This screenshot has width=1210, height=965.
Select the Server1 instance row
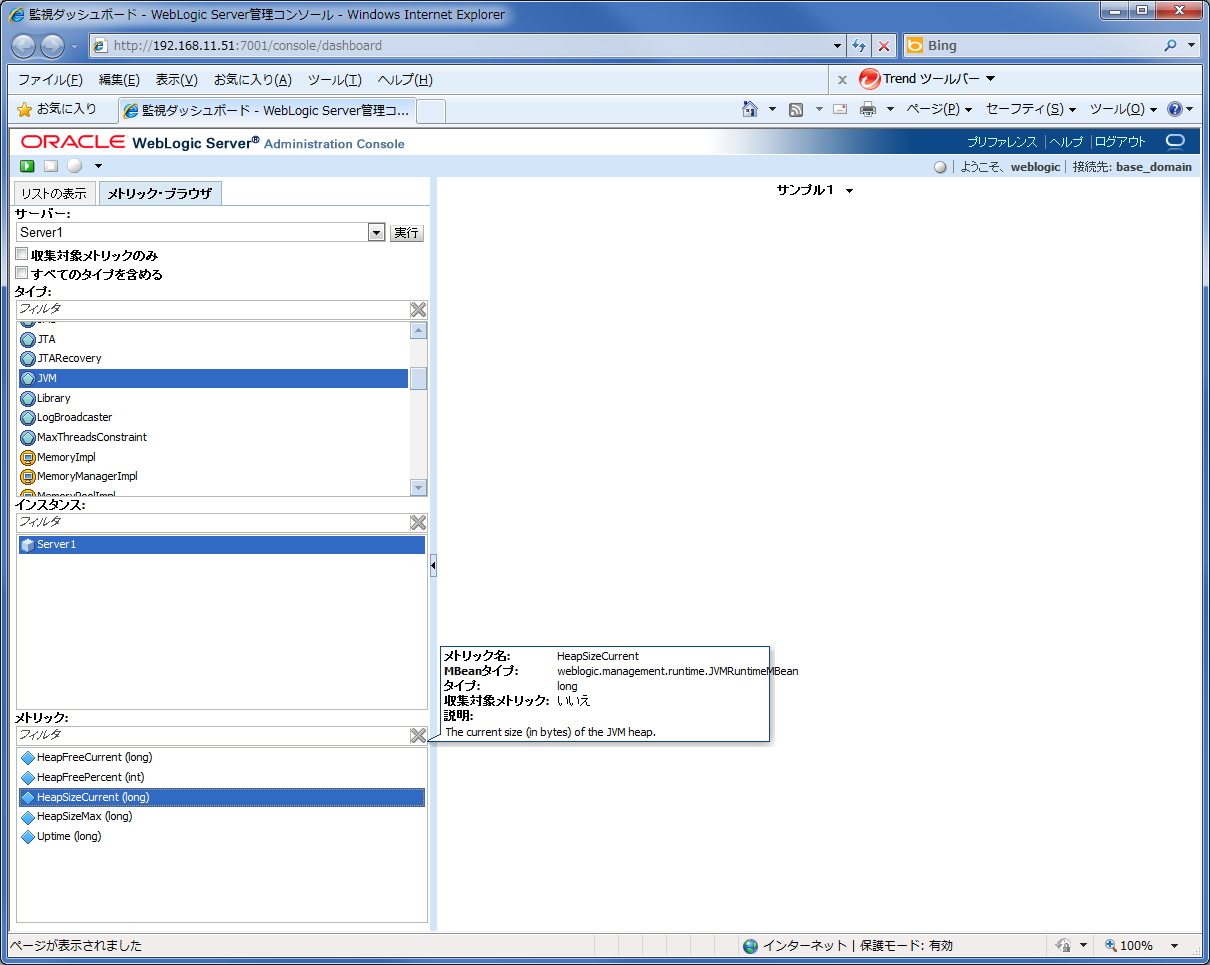[x=221, y=545]
